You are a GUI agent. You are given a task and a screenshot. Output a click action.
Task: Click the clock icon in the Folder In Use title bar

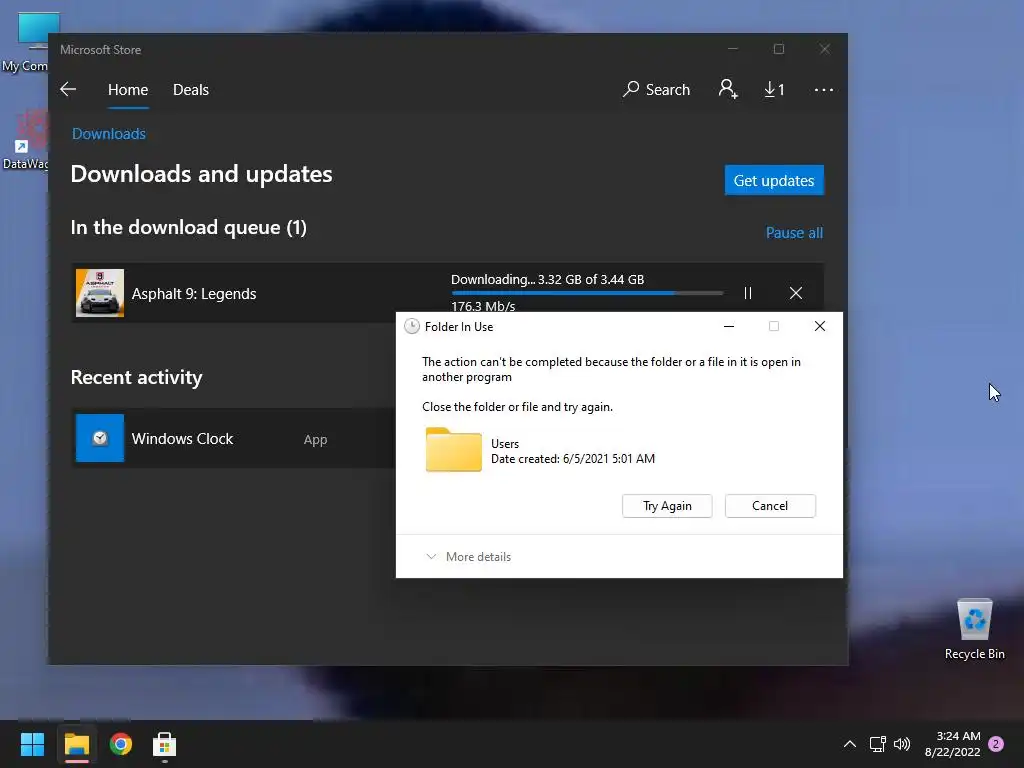pos(411,327)
